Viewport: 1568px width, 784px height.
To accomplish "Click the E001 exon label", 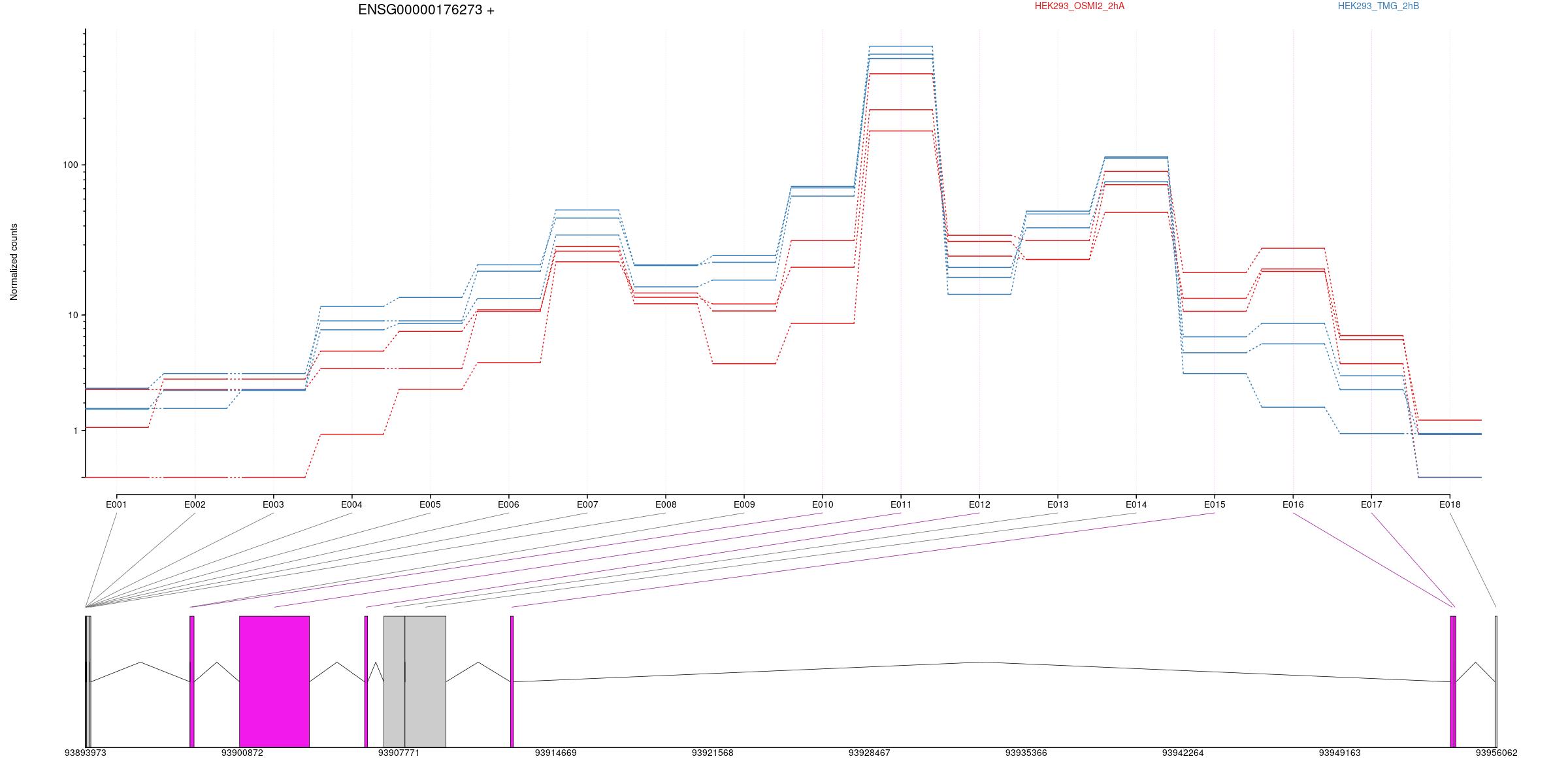I will tap(116, 504).
